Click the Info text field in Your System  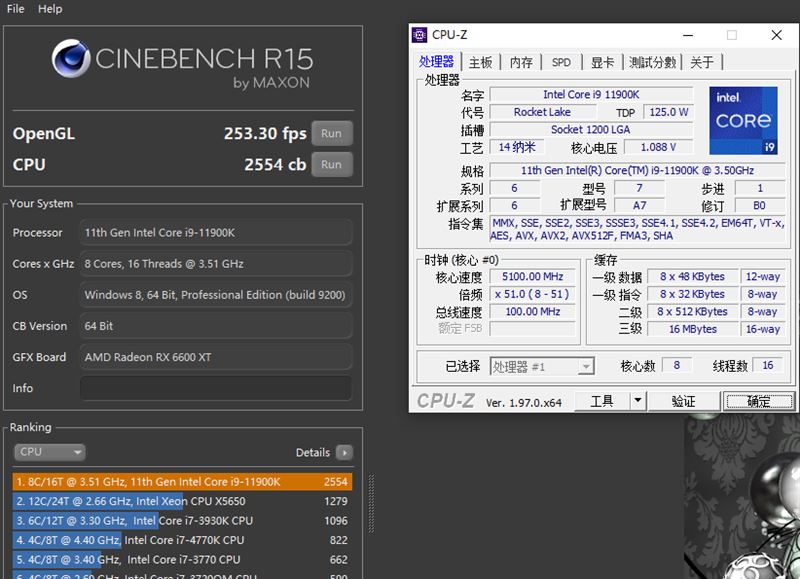point(215,388)
